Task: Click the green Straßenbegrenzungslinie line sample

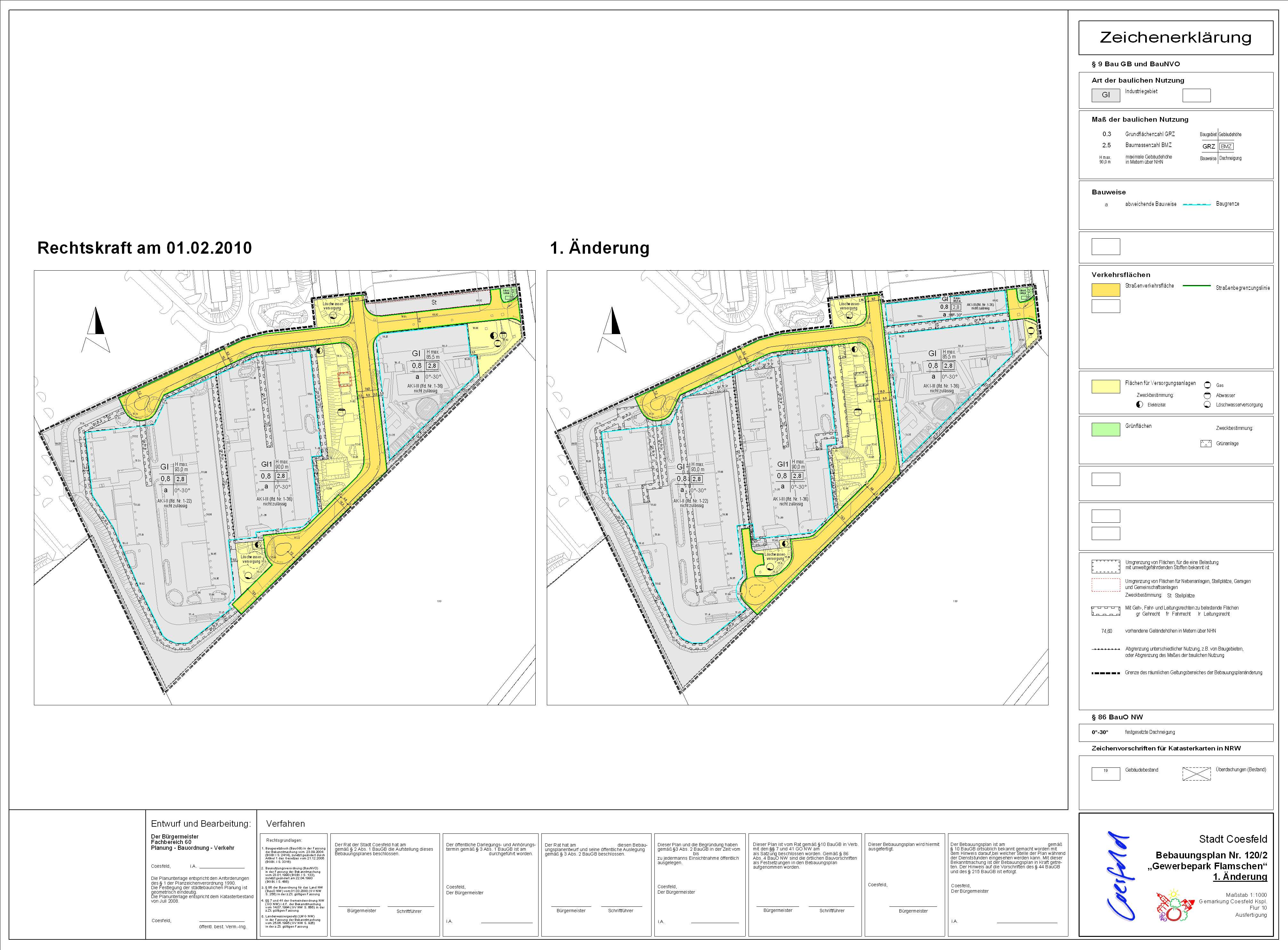Action: tap(1197, 286)
